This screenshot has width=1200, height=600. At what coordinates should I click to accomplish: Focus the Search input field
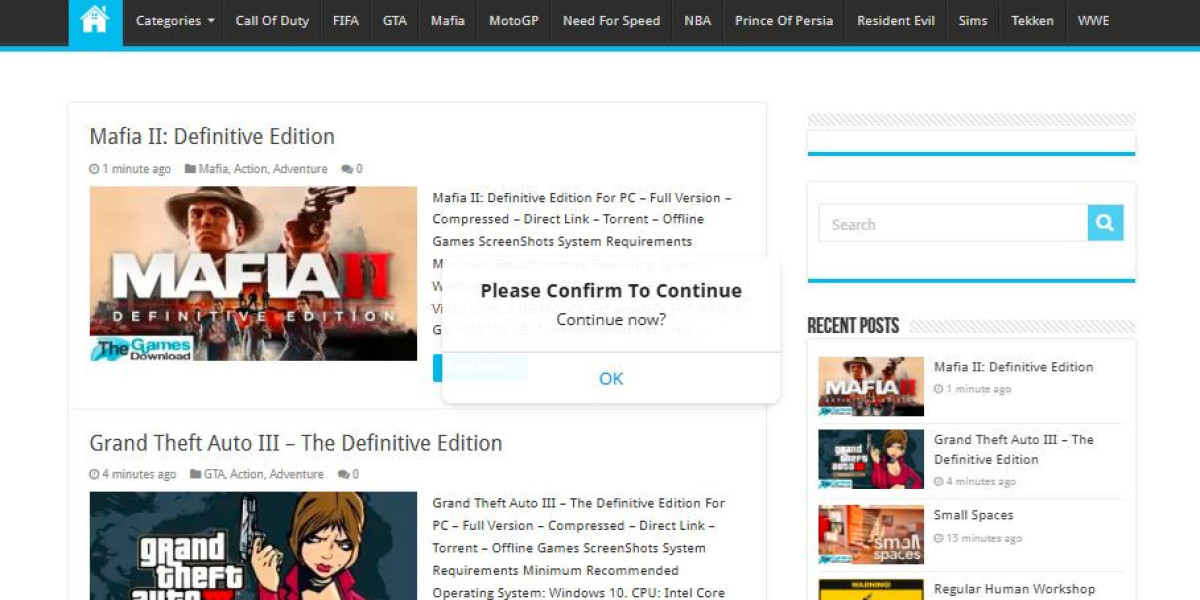[953, 224]
